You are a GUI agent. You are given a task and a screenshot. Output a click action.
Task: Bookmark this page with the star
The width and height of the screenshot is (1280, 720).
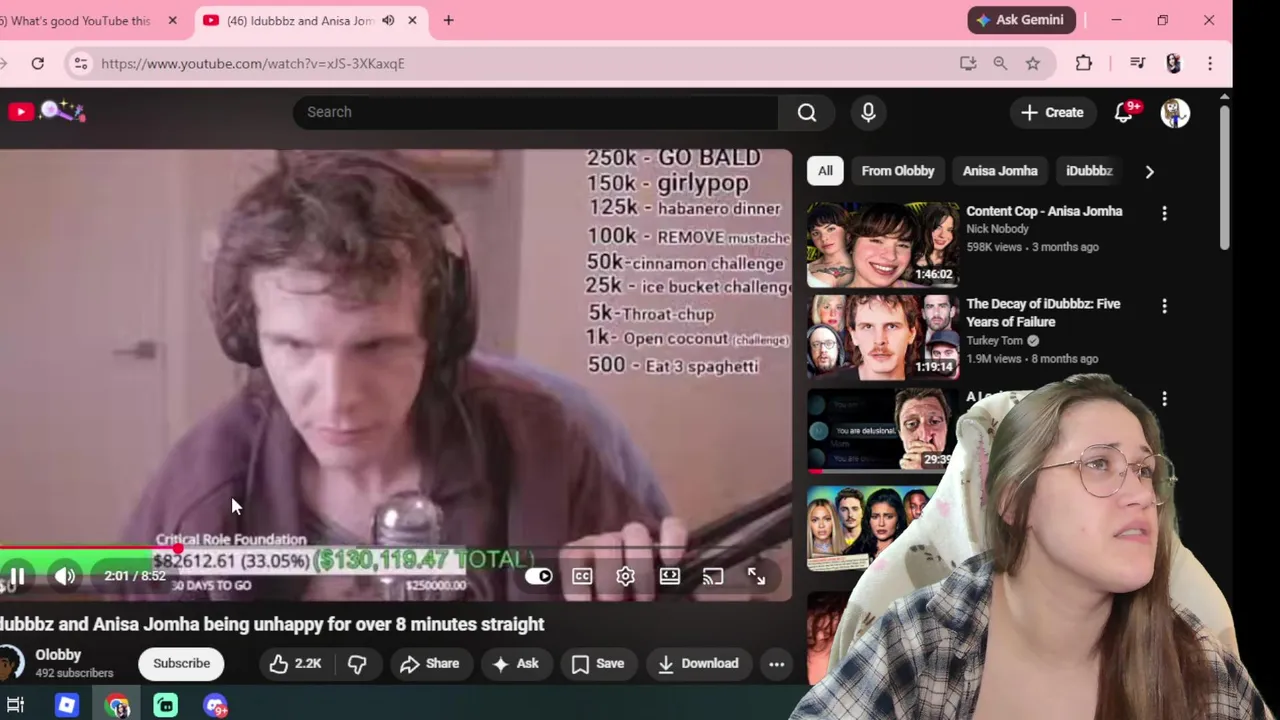1033,63
